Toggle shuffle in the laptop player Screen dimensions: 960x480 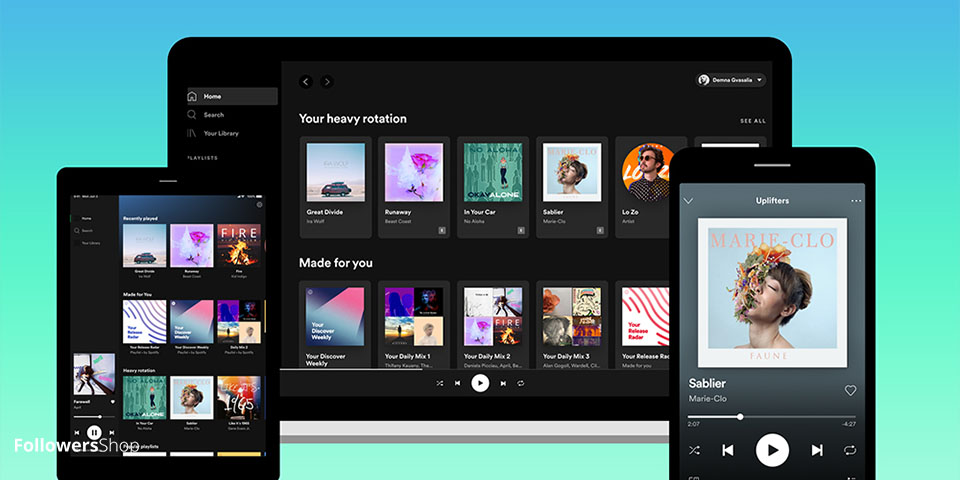[x=440, y=383]
